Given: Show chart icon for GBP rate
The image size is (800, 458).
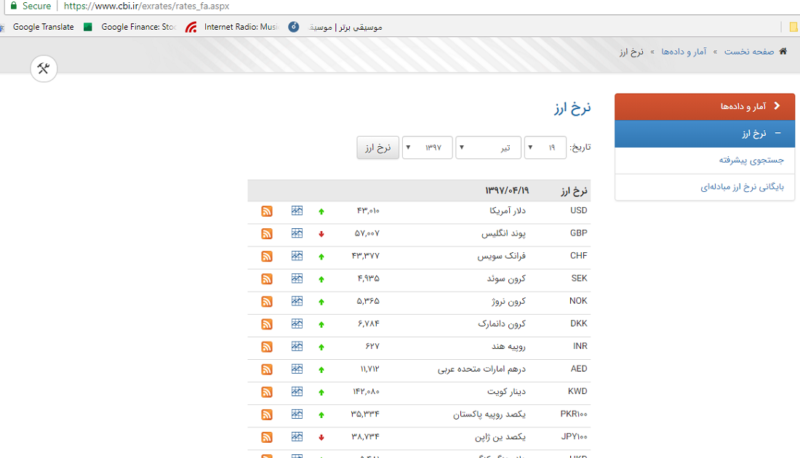Looking at the screenshot, I should click(297, 233).
